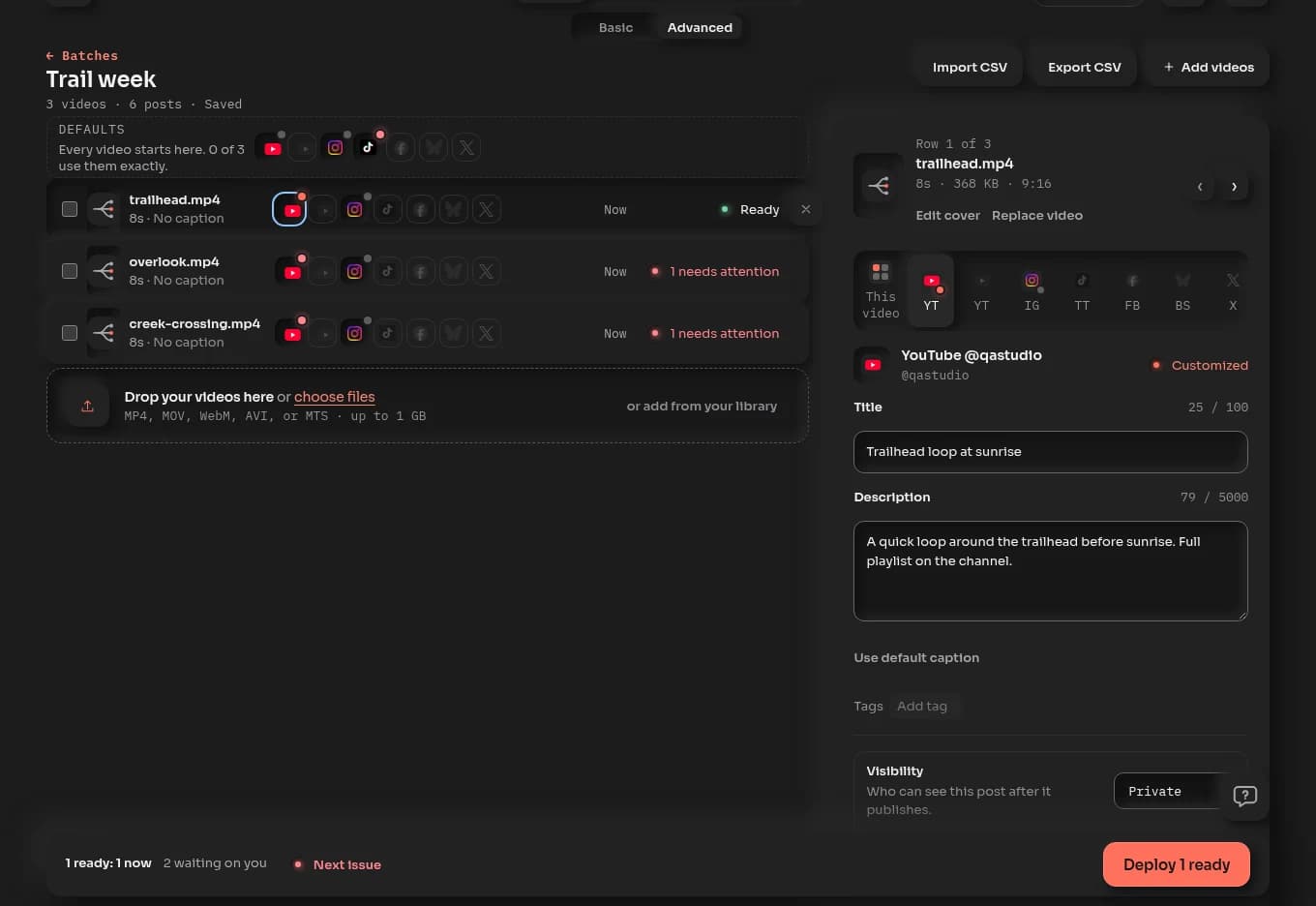Screen dimensions: 1316x906
Task: Check the creek-crossing.mp4 row checkbox
Action: point(70,333)
